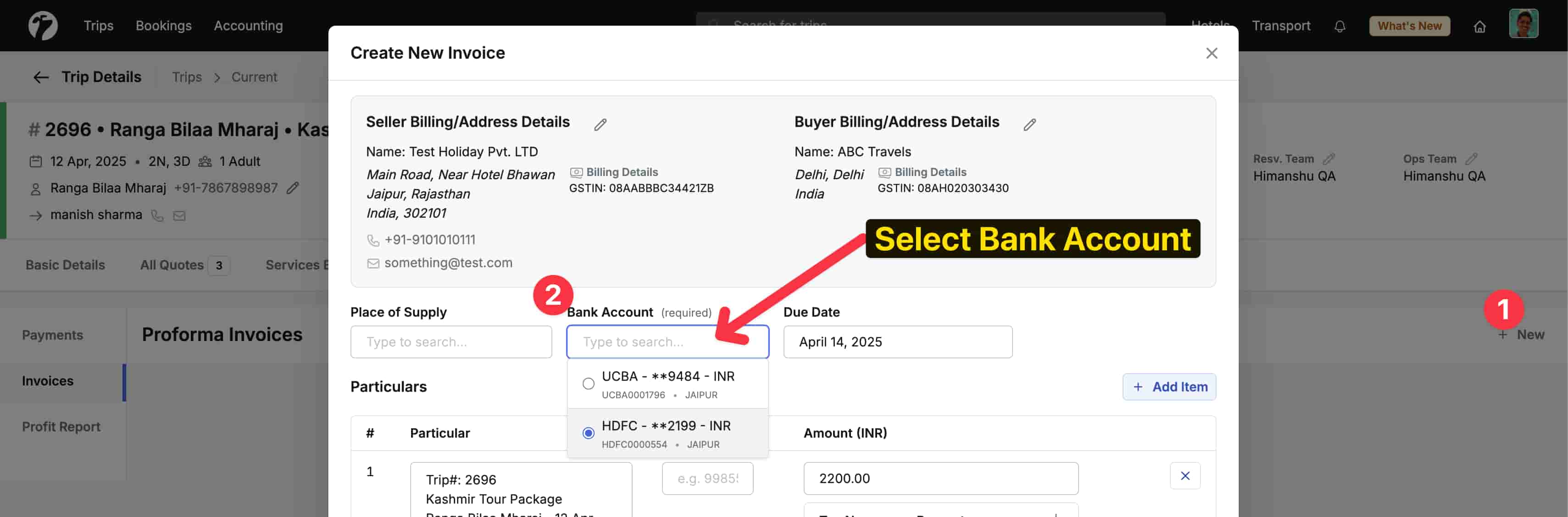Click the What's New button
1568x517 pixels.
click(1410, 26)
